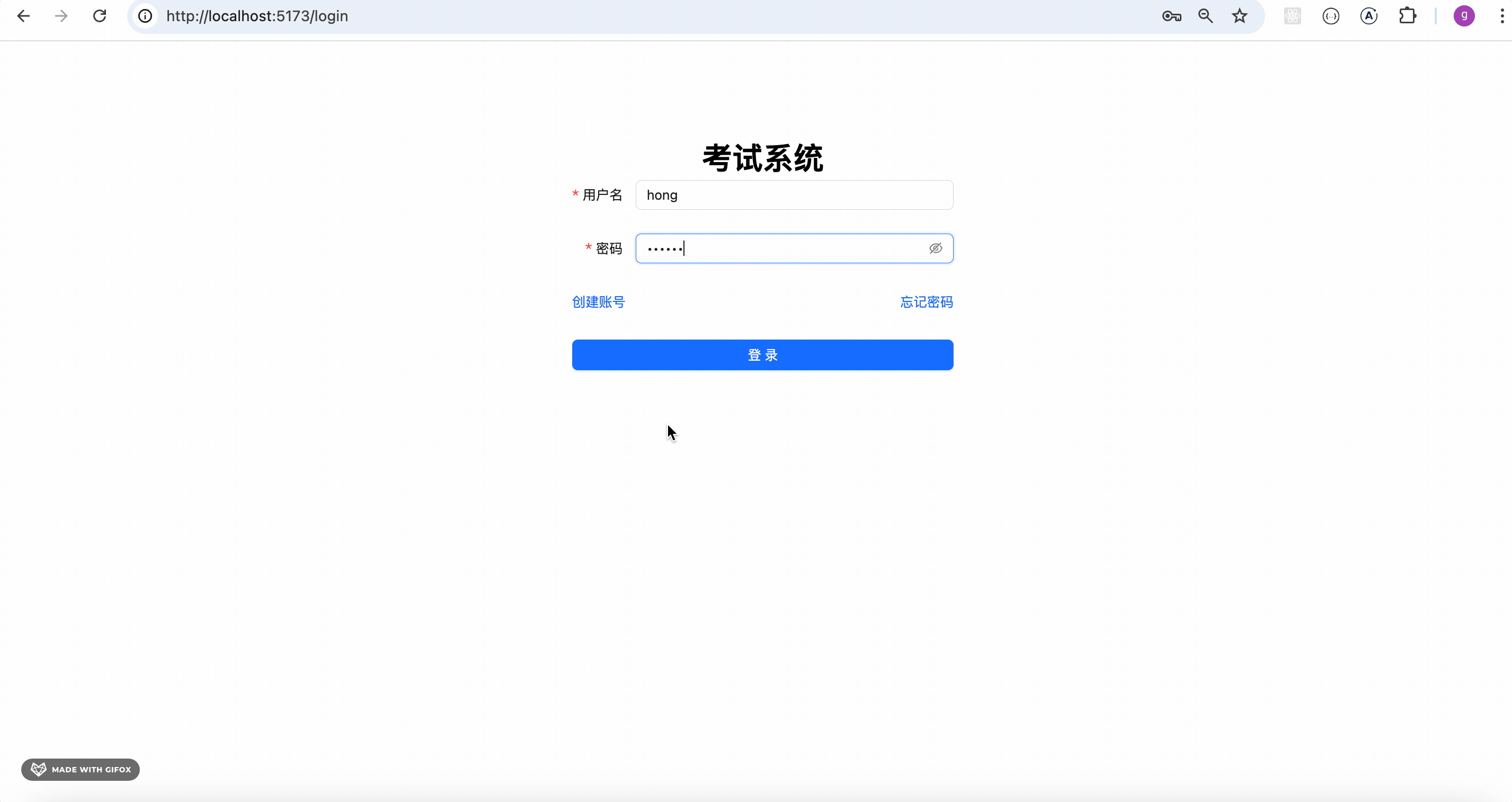Focus the 用户名 username field

[x=794, y=195]
